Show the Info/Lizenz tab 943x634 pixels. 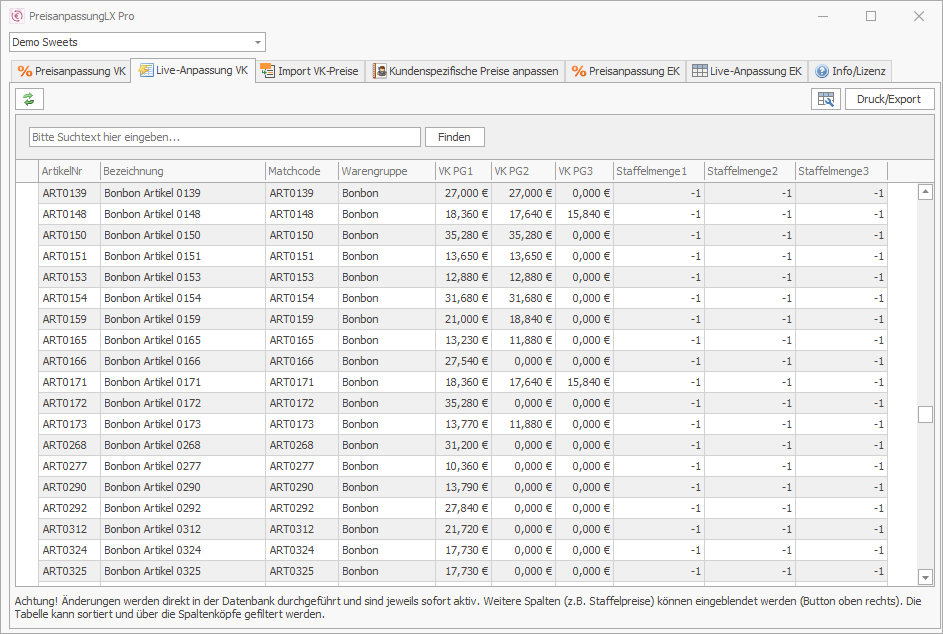pyautogui.click(x=849, y=72)
